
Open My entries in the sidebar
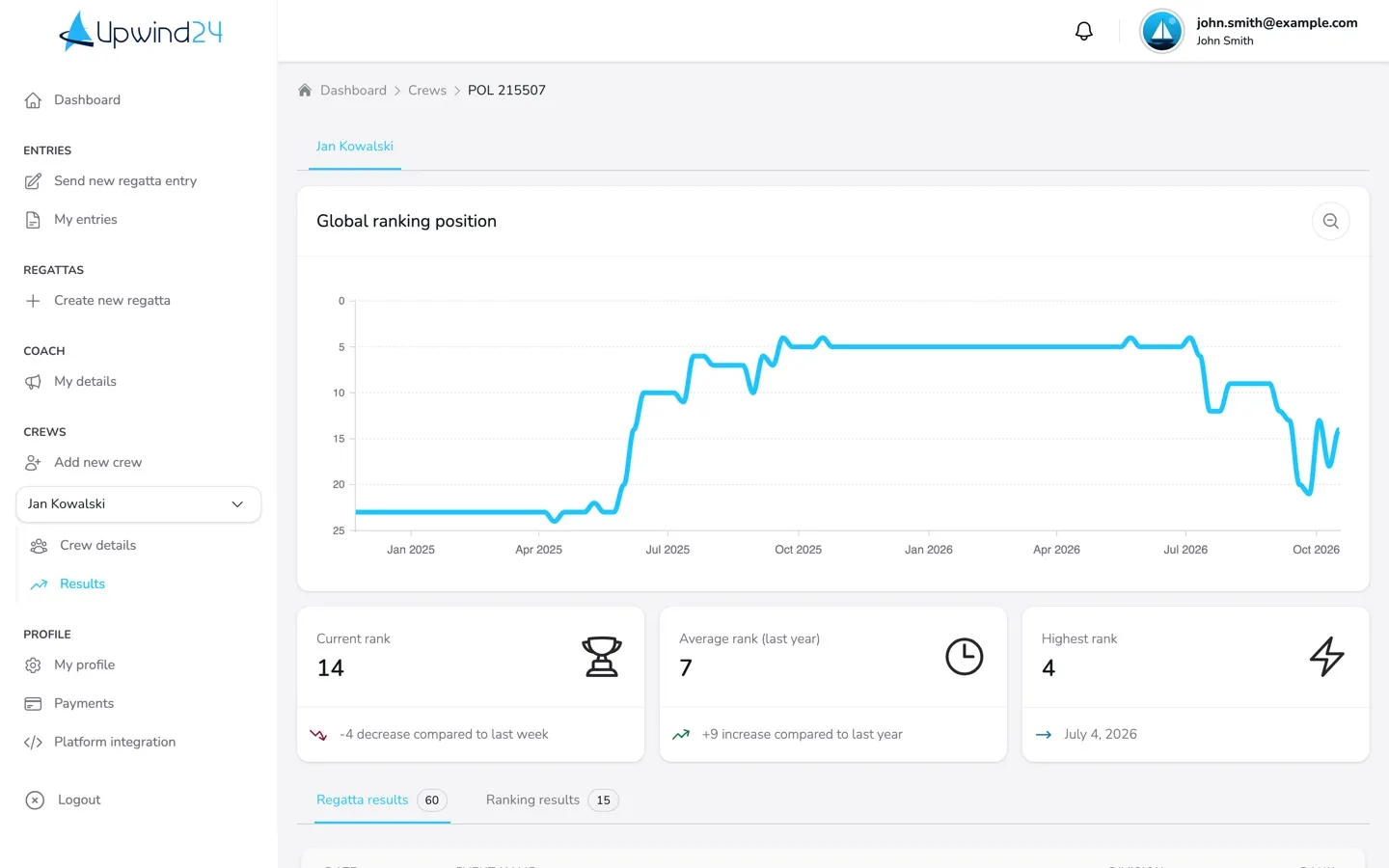(86, 220)
